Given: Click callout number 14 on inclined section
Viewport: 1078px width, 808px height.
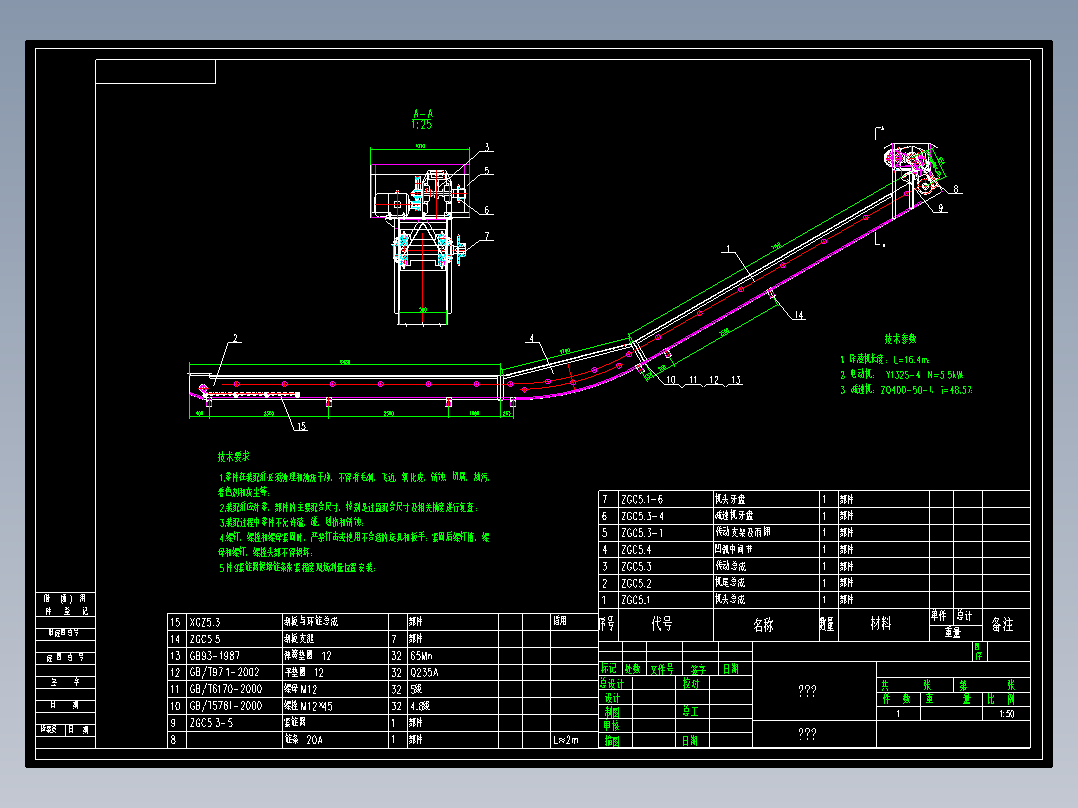Looking at the screenshot, I should (798, 315).
